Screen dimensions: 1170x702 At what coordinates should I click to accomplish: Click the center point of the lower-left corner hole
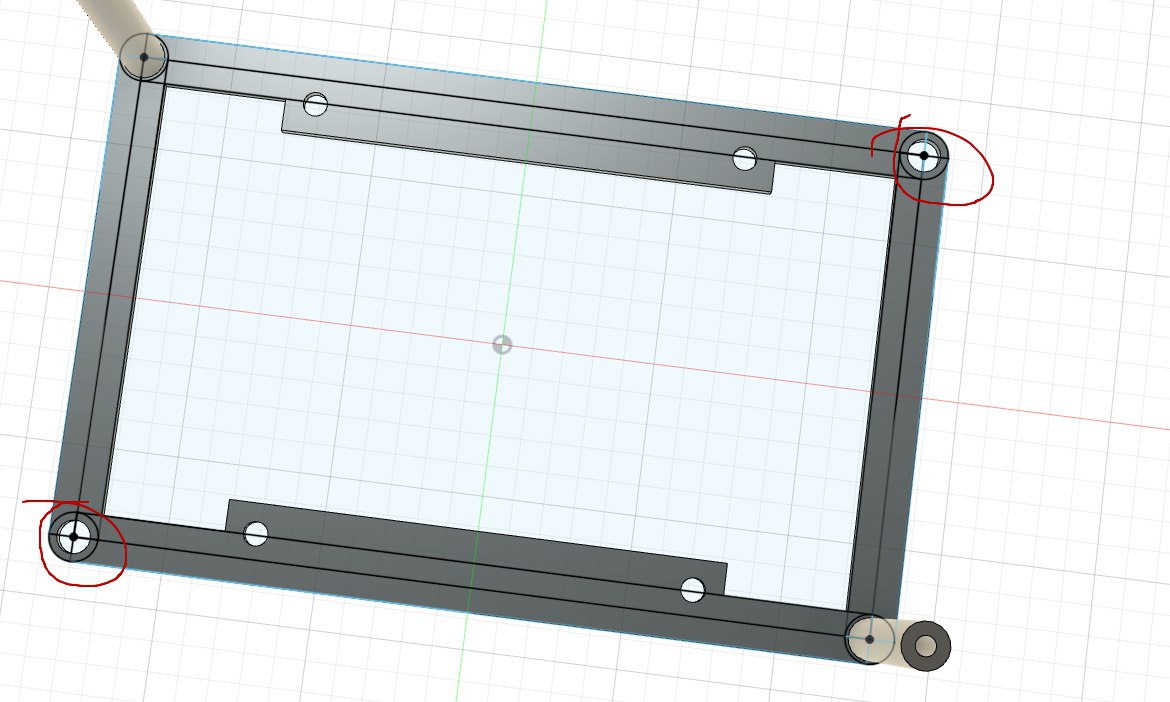point(73,536)
